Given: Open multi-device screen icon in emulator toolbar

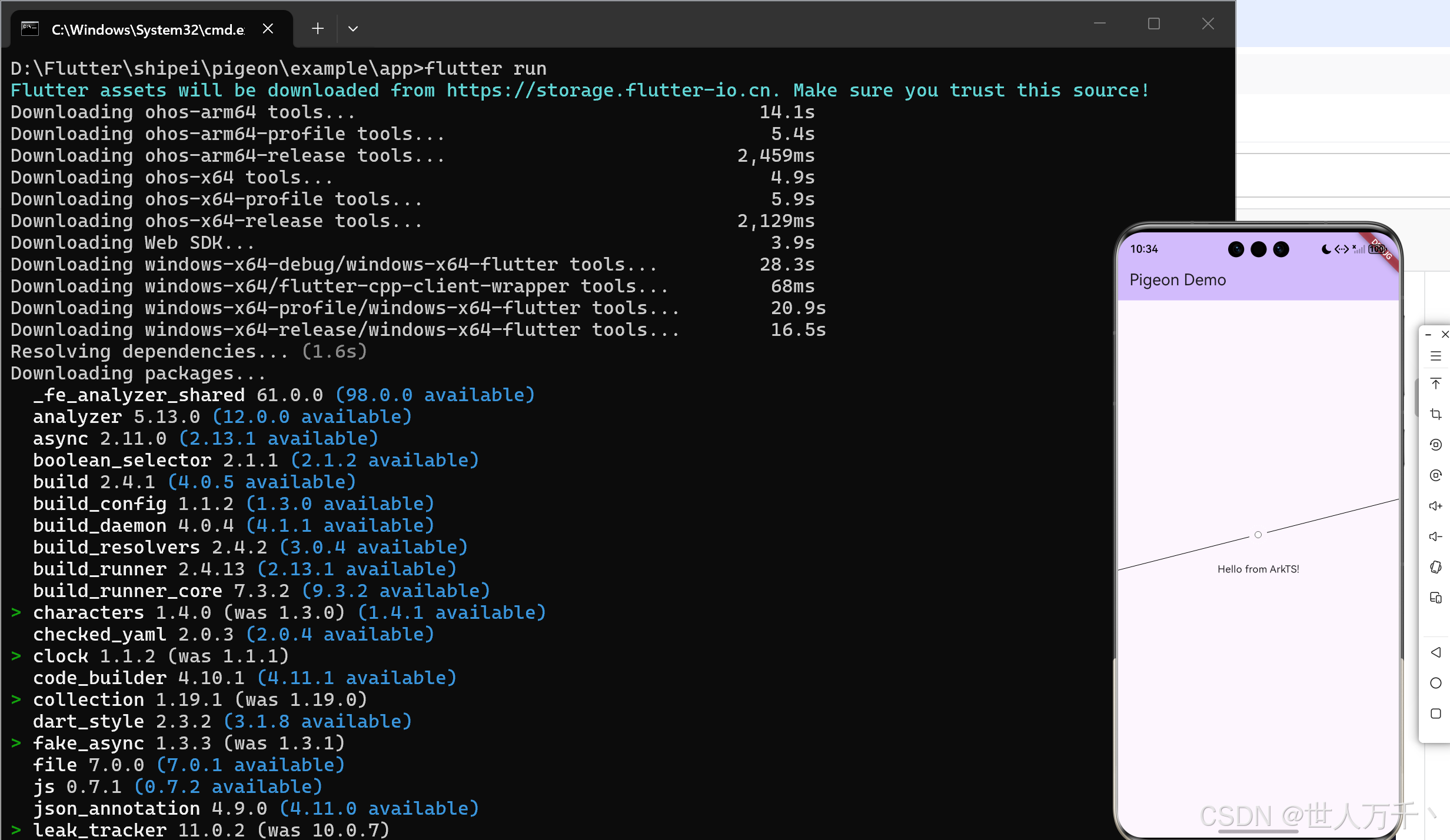Looking at the screenshot, I should coord(1436,598).
